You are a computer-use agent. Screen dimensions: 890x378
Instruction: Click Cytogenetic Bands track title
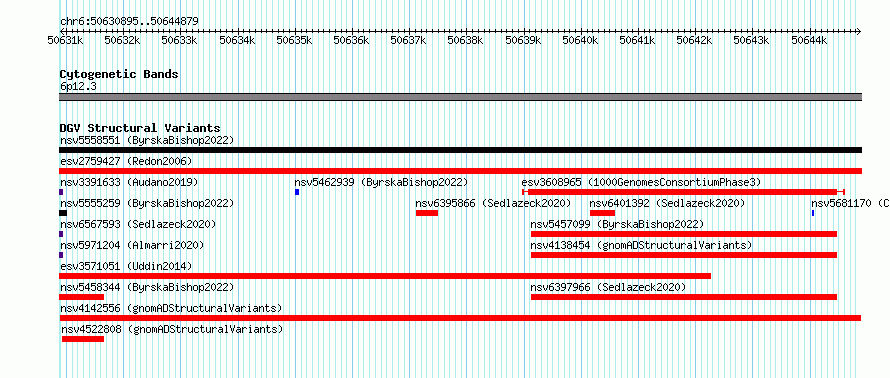tap(119, 74)
